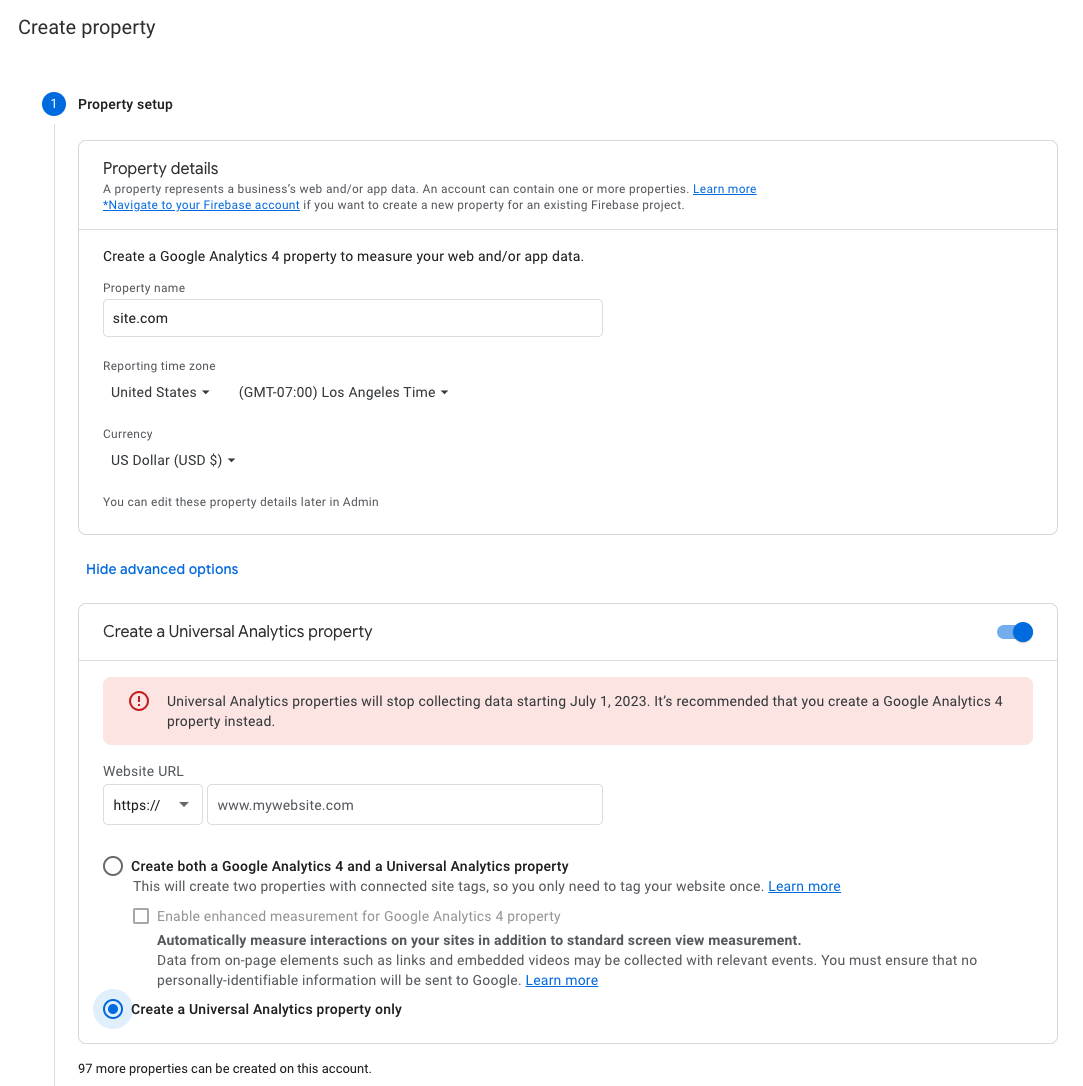Open Learn more about connected site tags

(804, 886)
